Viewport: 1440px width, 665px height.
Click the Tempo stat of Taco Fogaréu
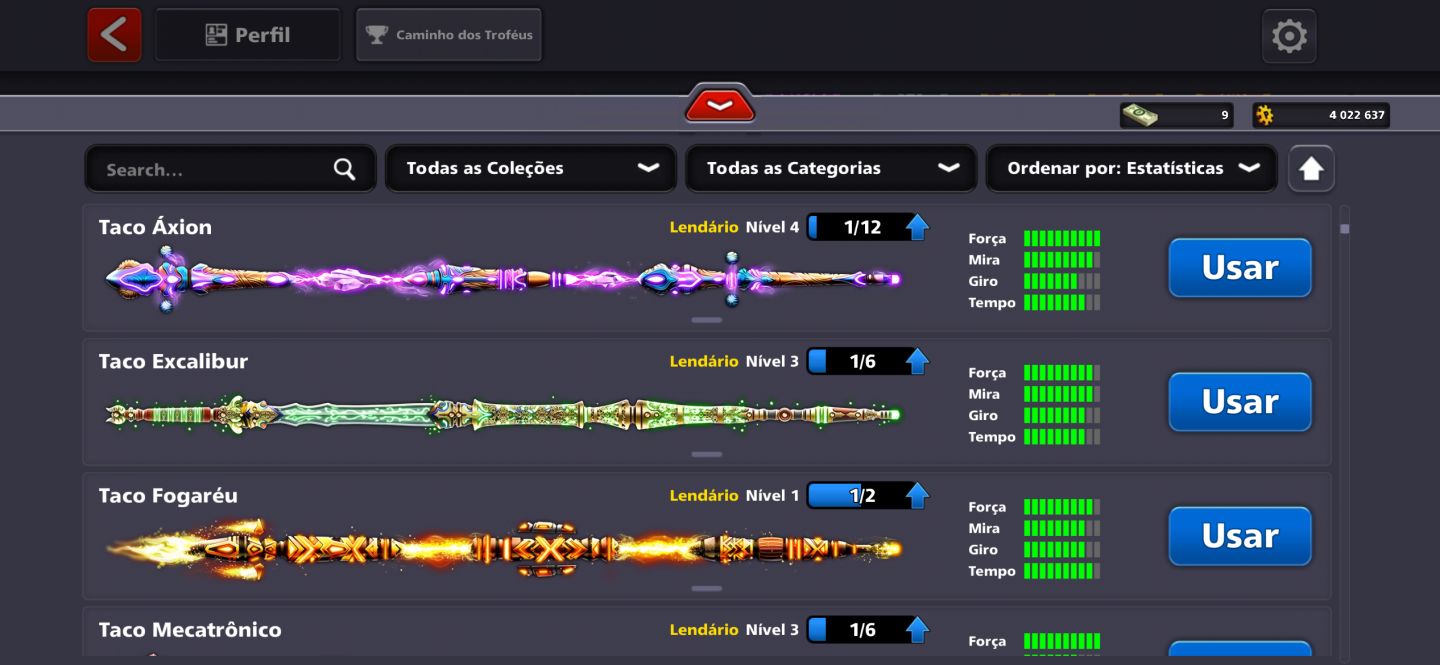pos(1034,571)
